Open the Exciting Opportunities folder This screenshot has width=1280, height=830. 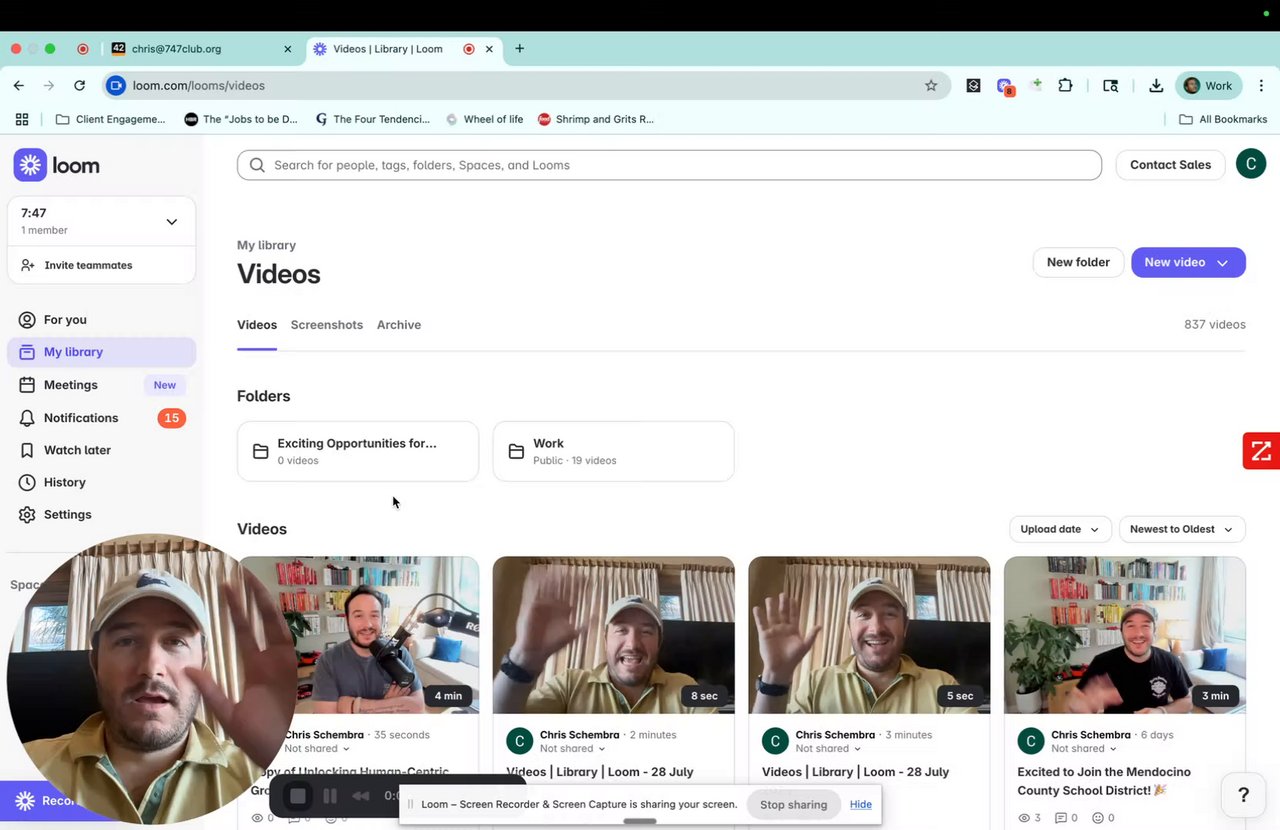358,451
